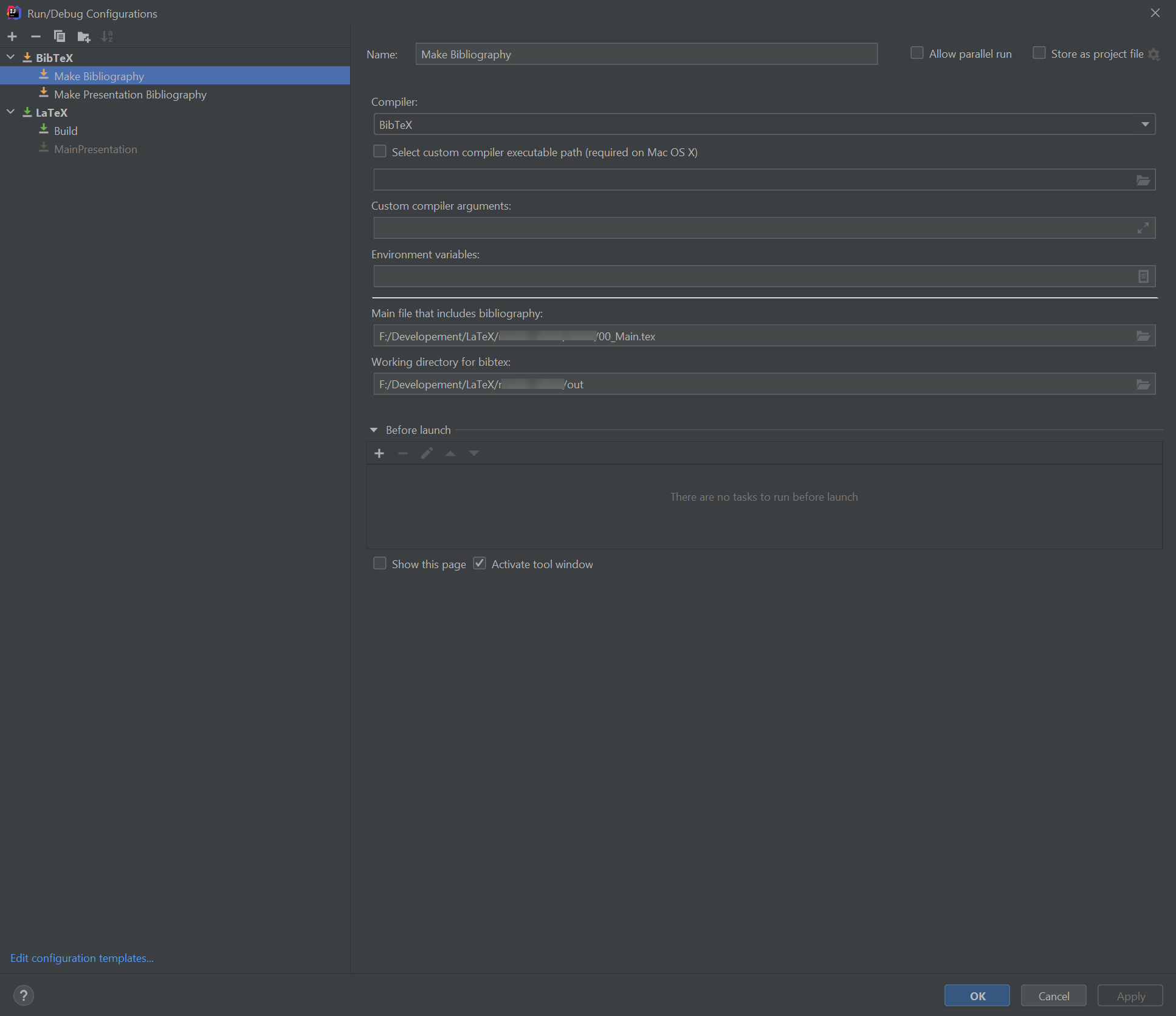Screen dimensions: 1176x1016
Task: Disable Activate tool window
Action: [480, 563]
